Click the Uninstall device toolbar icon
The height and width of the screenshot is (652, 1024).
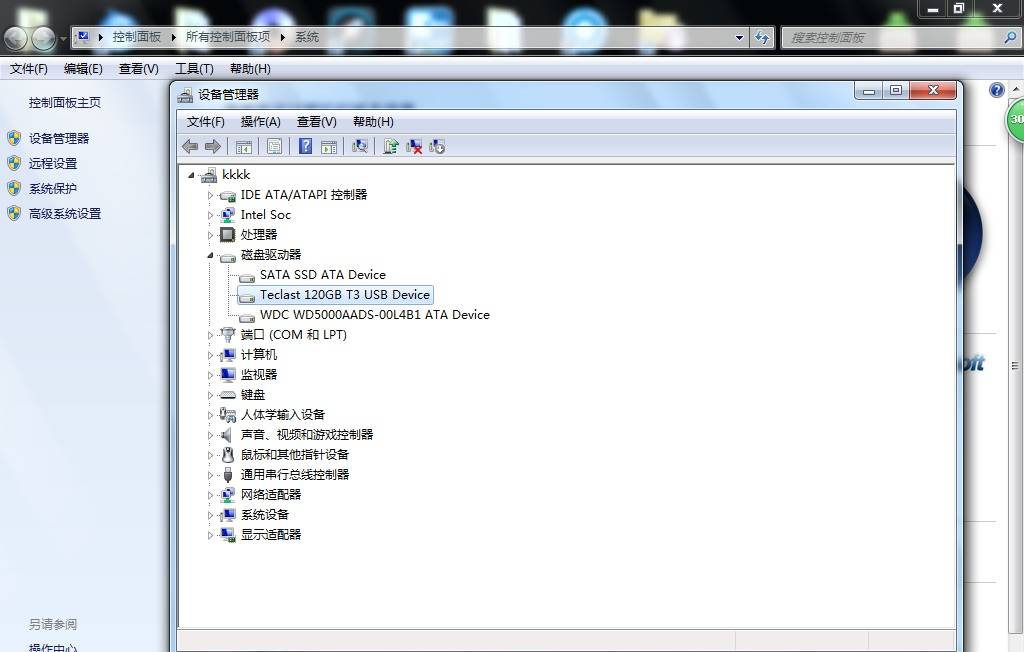coord(414,146)
